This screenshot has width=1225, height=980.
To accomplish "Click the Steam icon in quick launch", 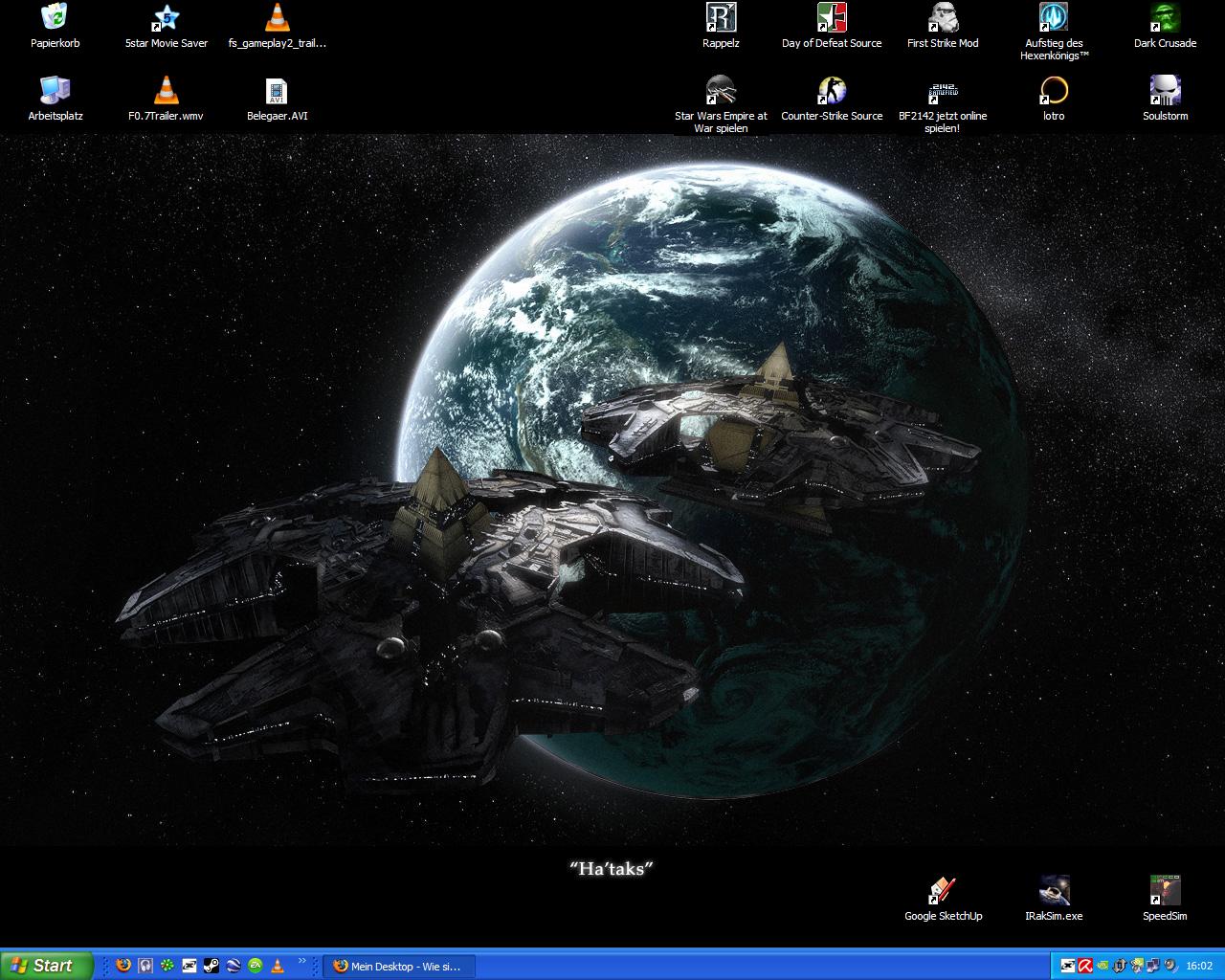I will [212, 966].
